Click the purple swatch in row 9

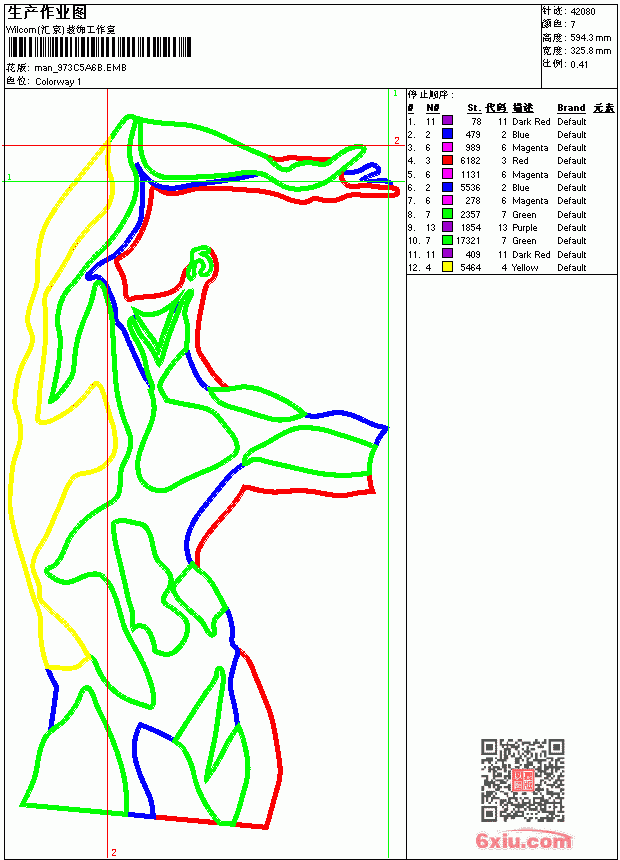pos(447,228)
